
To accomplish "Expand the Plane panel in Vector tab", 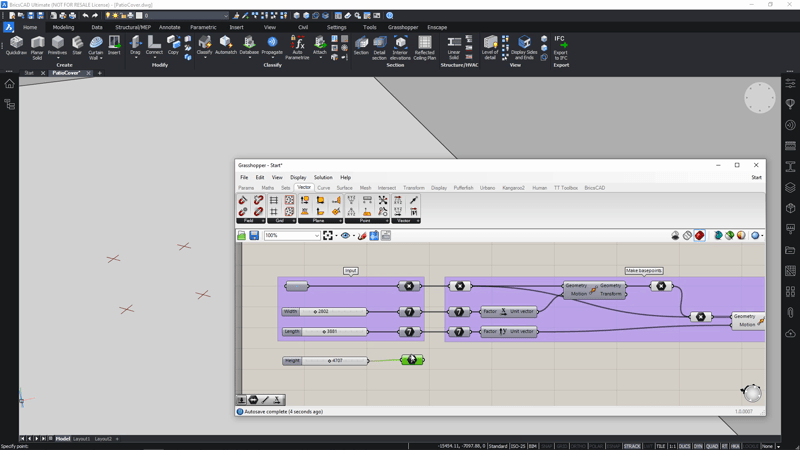I will coord(320,221).
